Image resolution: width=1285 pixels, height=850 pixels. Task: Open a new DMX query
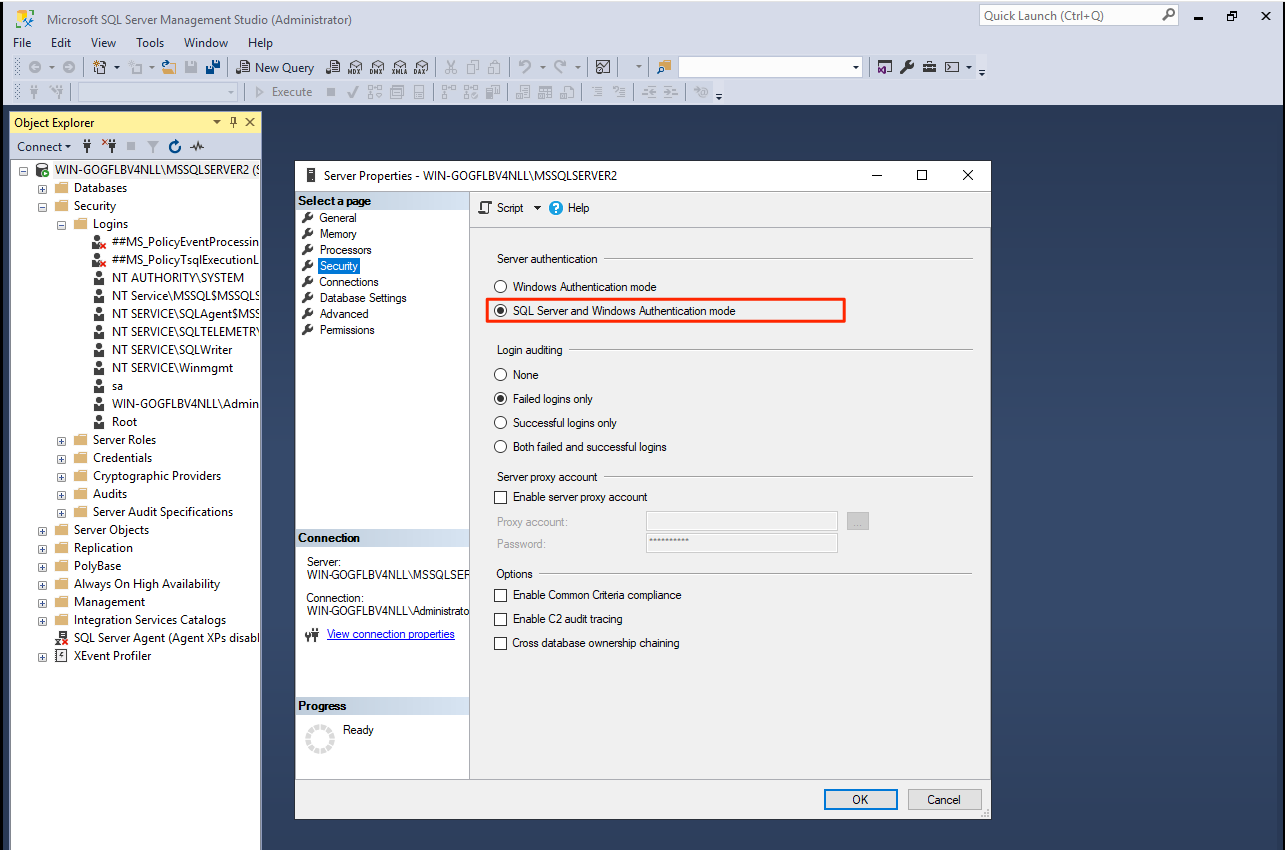tap(377, 67)
